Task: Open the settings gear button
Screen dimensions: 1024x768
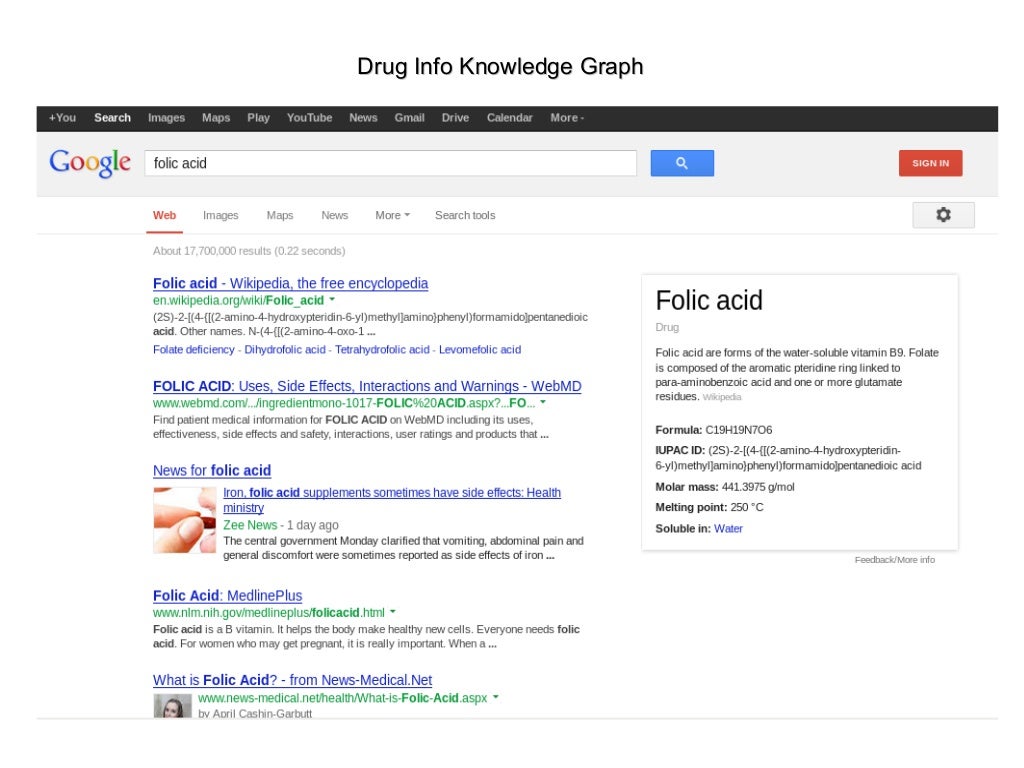Action: [943, 215]
